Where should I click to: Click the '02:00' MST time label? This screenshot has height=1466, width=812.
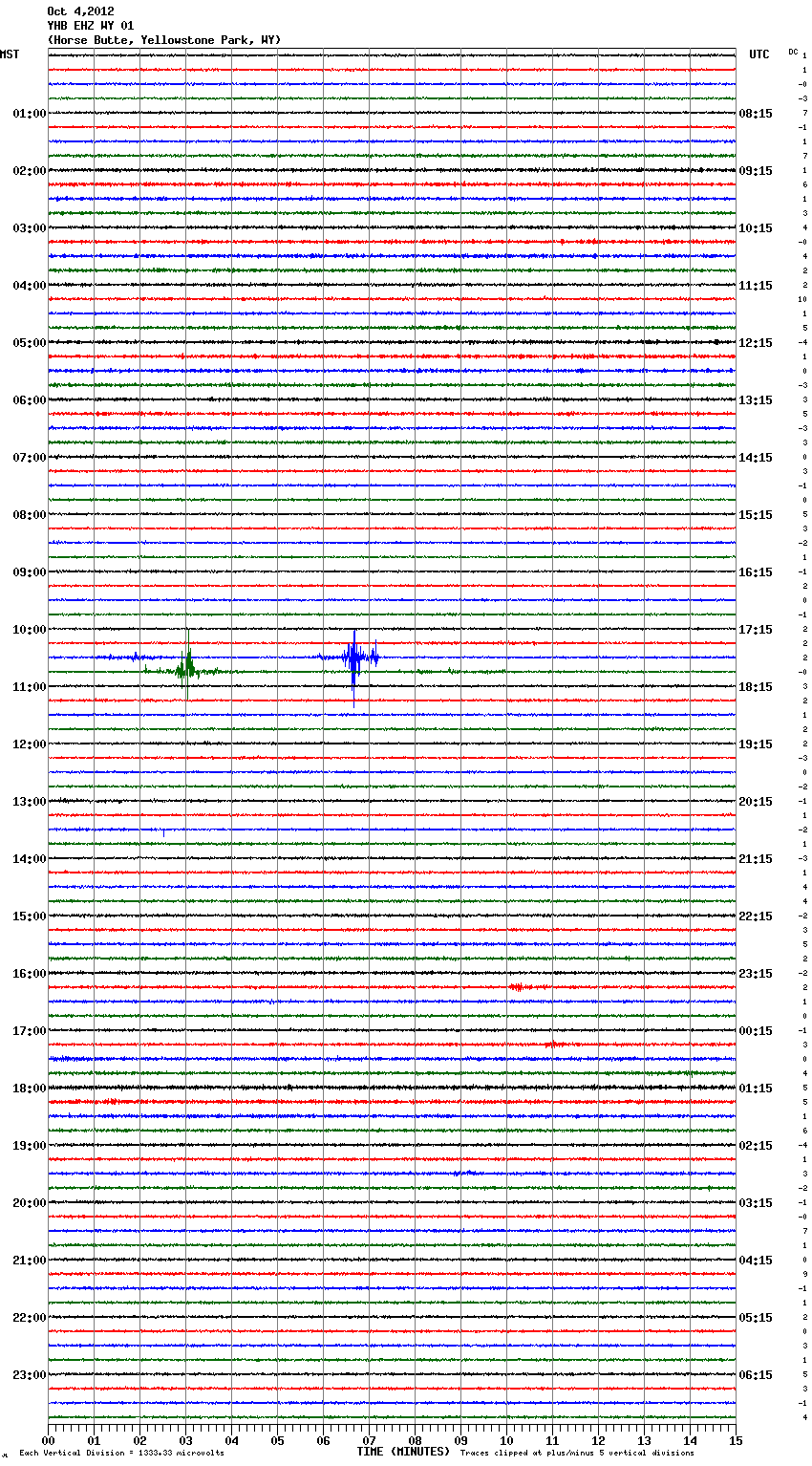click(x=30, y=171)
